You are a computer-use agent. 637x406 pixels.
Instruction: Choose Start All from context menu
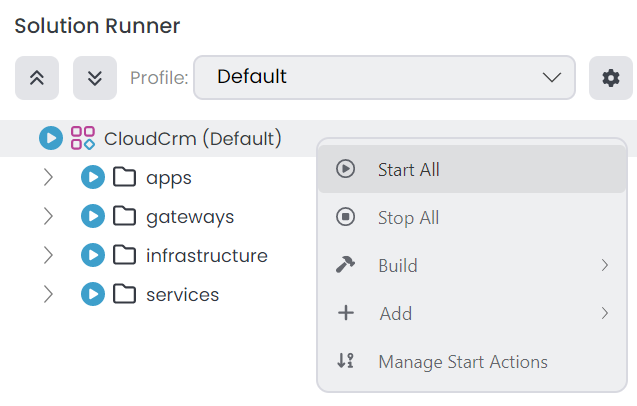[x=408, y=170]
